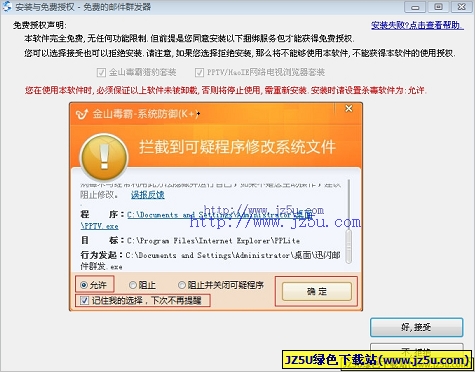This screenshot has height=372, width=475.
Task: Open the 安装失败?点击查看帮助 link
Action: pos(417,25)
